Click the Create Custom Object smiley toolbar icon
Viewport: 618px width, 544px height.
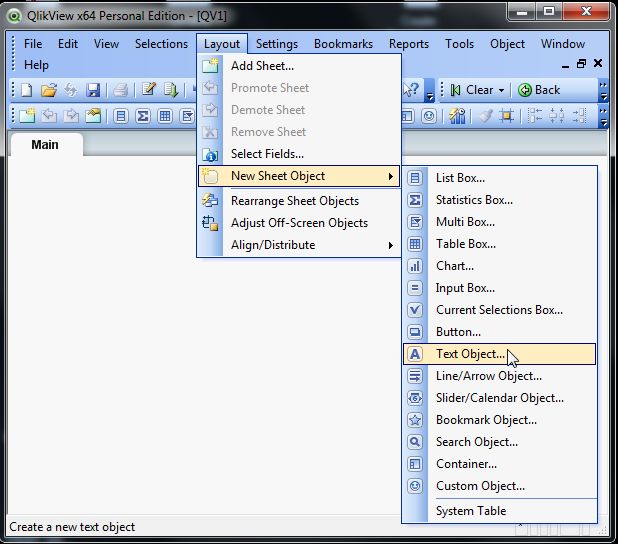point(429,116)
